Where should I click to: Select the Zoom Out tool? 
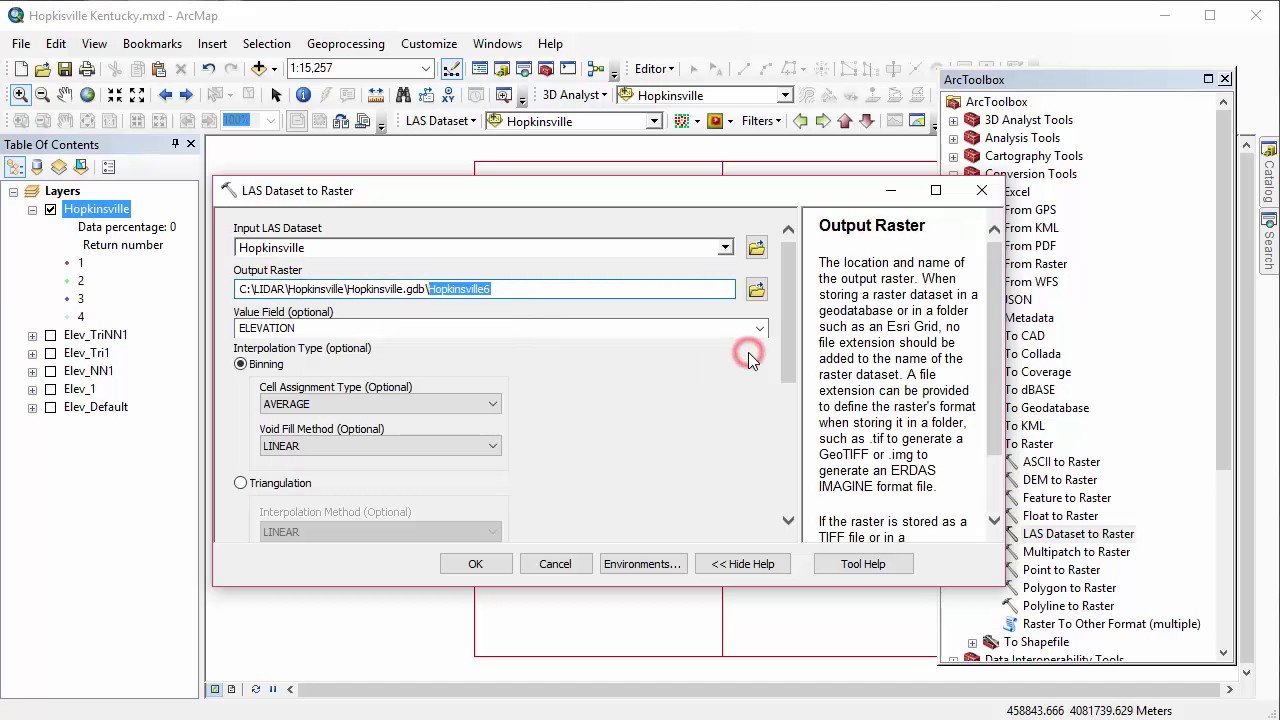42,95
